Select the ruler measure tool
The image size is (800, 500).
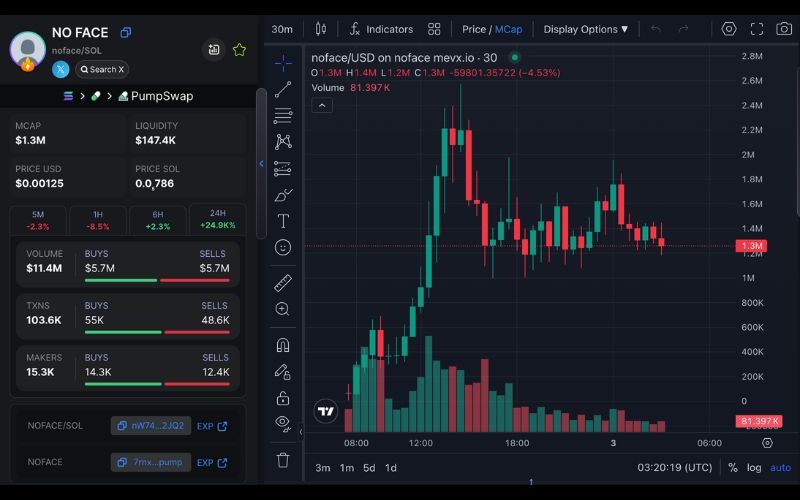(x=283, y=283)
